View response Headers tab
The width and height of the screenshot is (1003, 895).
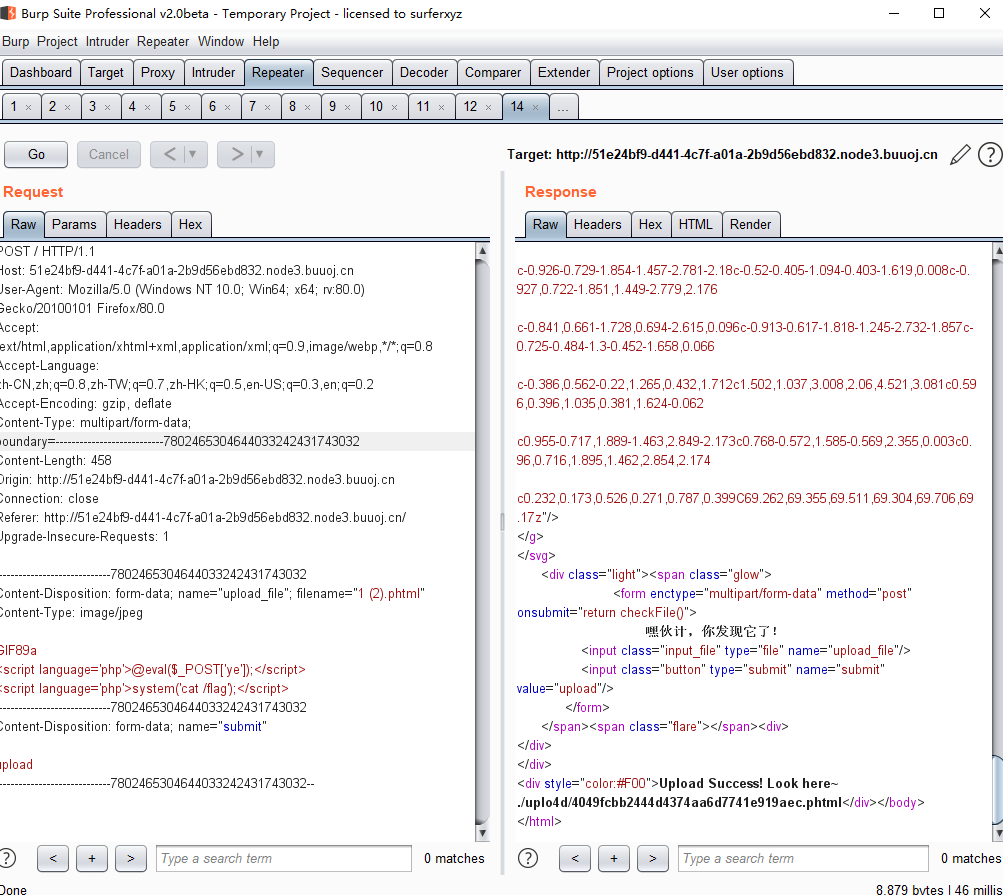coord(597,225)
